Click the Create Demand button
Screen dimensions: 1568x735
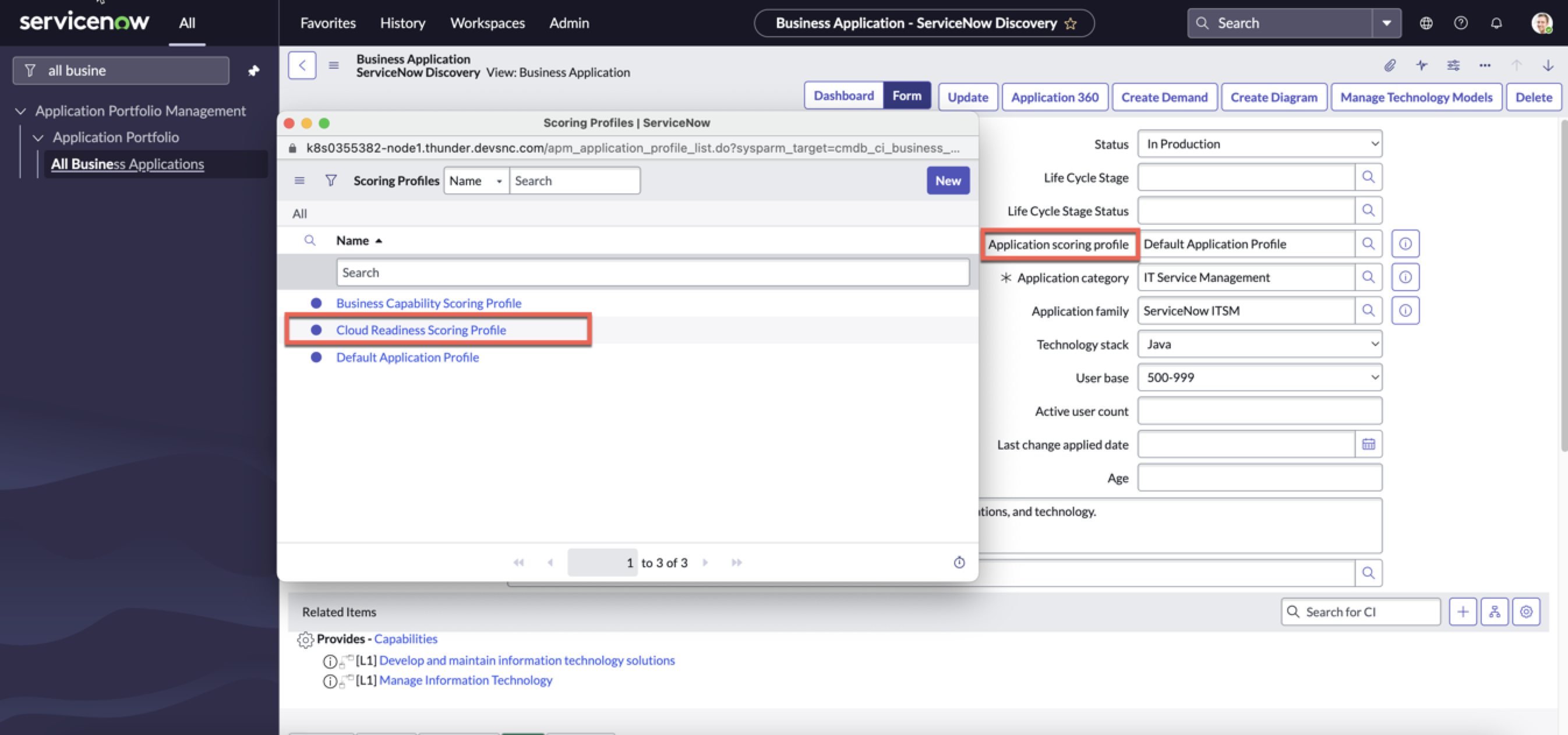pos(1164,97)
